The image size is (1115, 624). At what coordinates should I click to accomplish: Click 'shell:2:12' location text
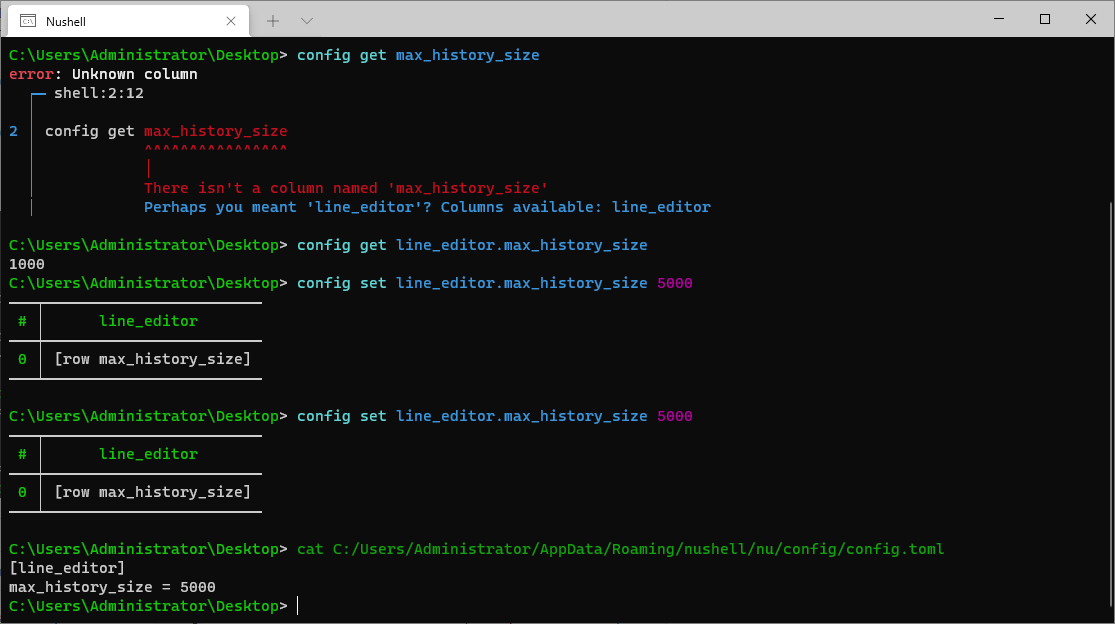click(99, 93)
